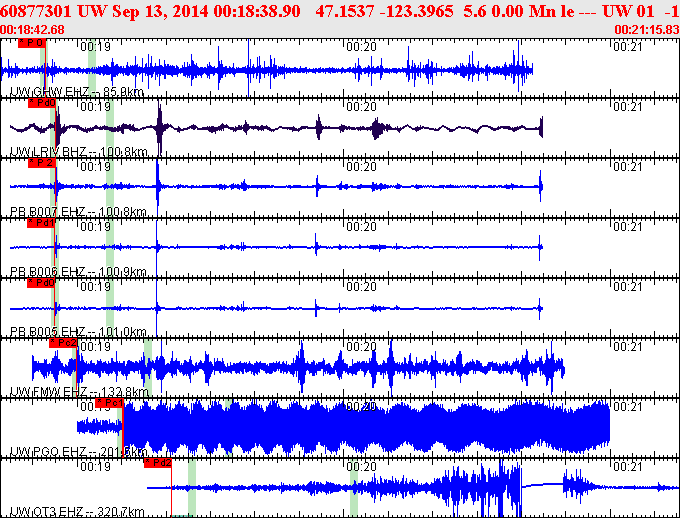This screenshot has height=518, width=680.
Task: Click the window start time 00:18:42.68
Action: click(x=32, y=30)
